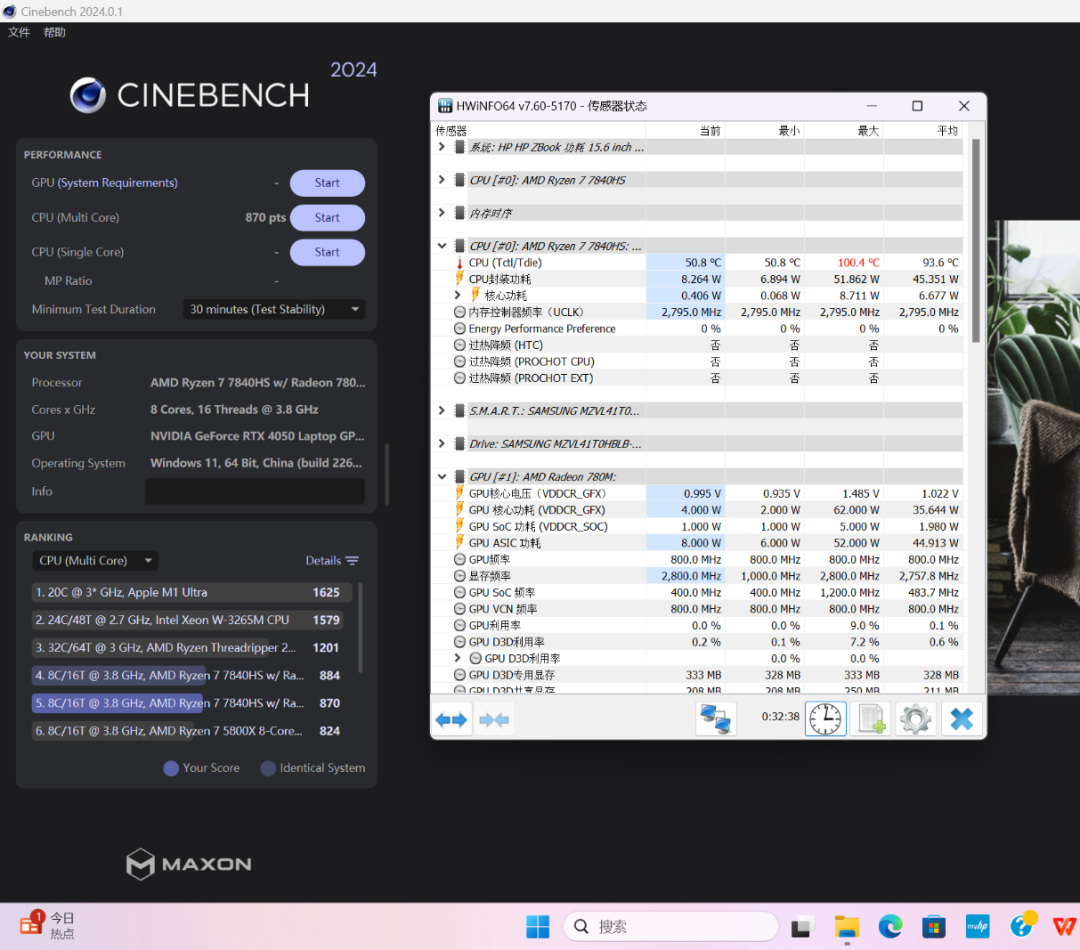Select ranking entry Intel Xeon W-3265M 1579
The image size is (1080, 950).
coord(187,620)
